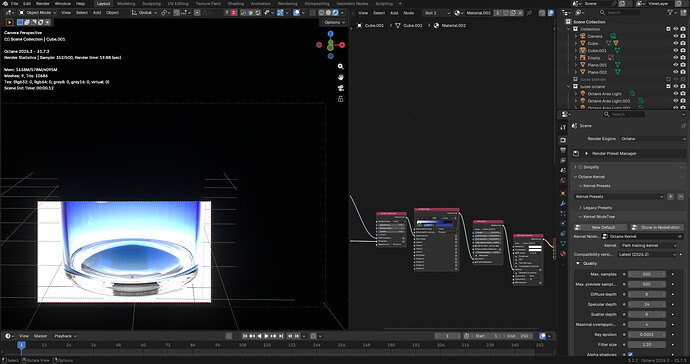
Task: Open the viewport Options button
Action: tap(334, 22)
